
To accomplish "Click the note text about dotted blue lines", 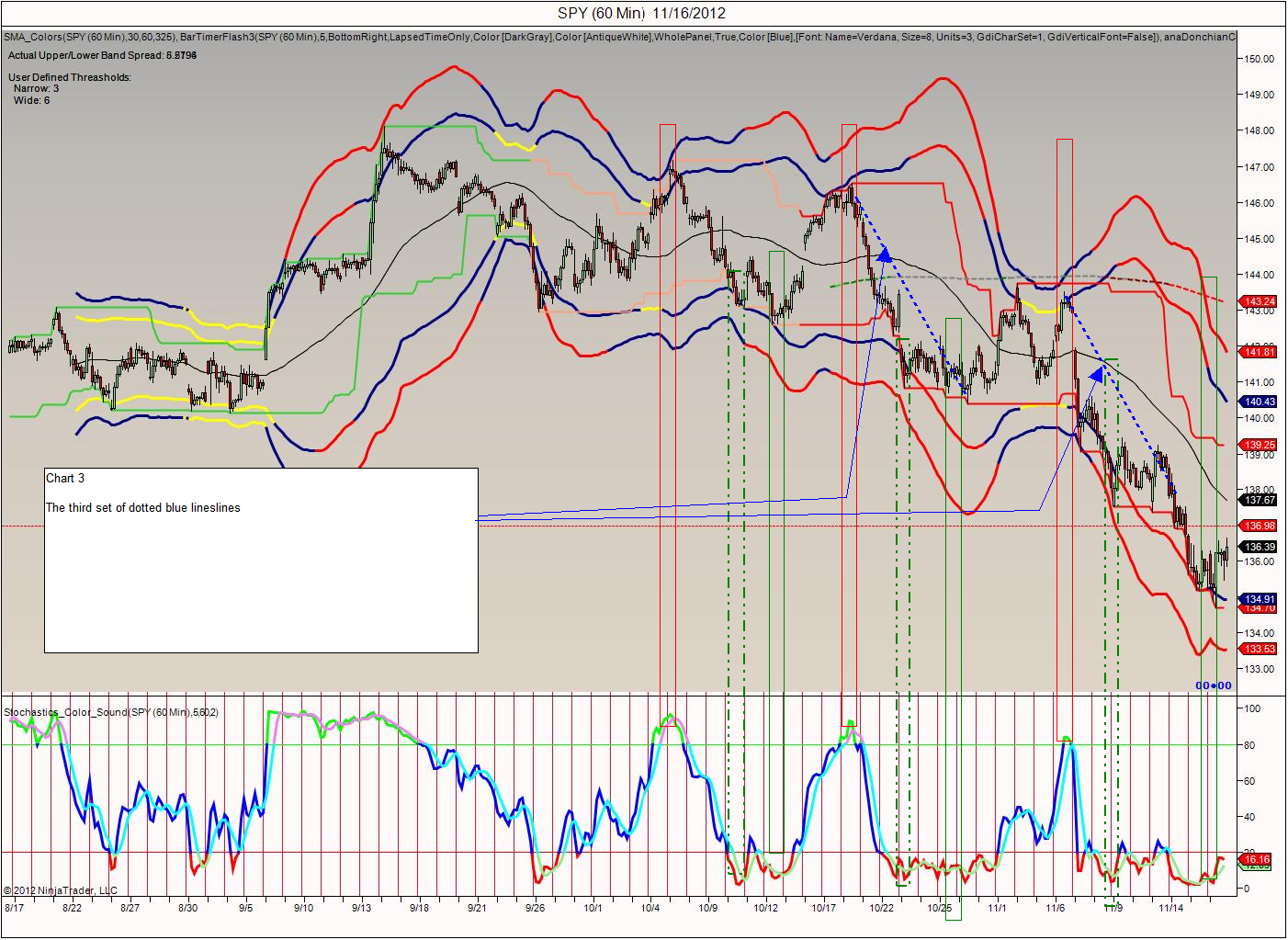I will pyautogui.click(x=143, y=507).
